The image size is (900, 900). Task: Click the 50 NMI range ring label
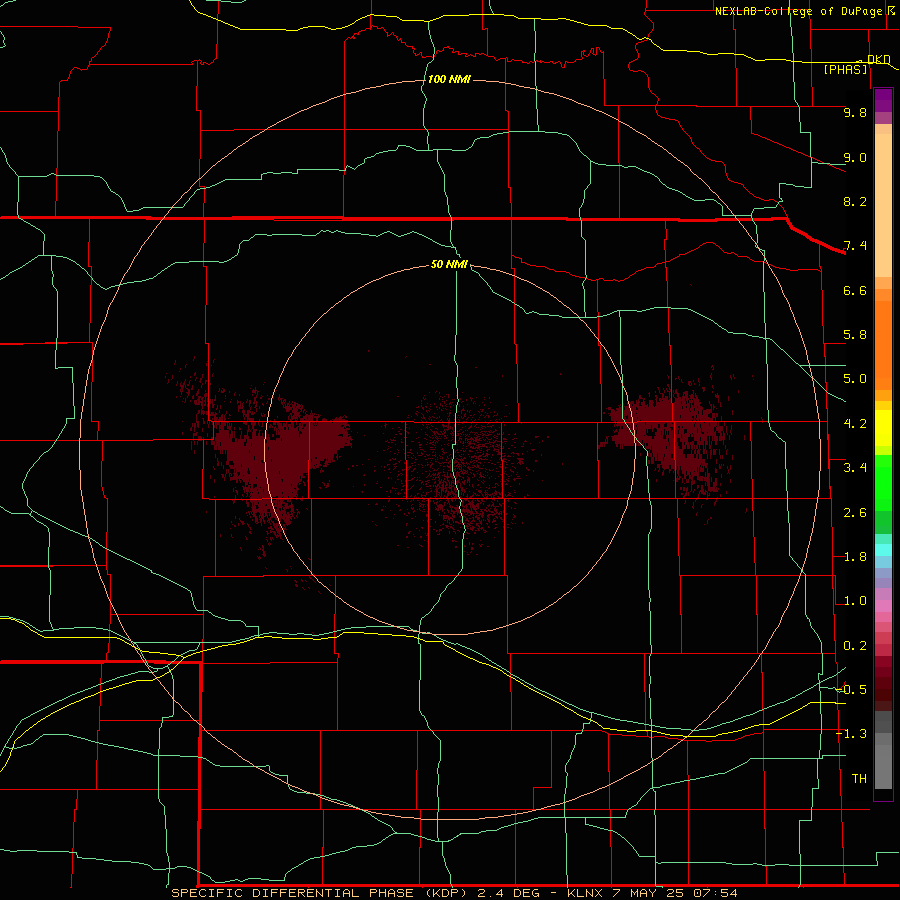449,265
